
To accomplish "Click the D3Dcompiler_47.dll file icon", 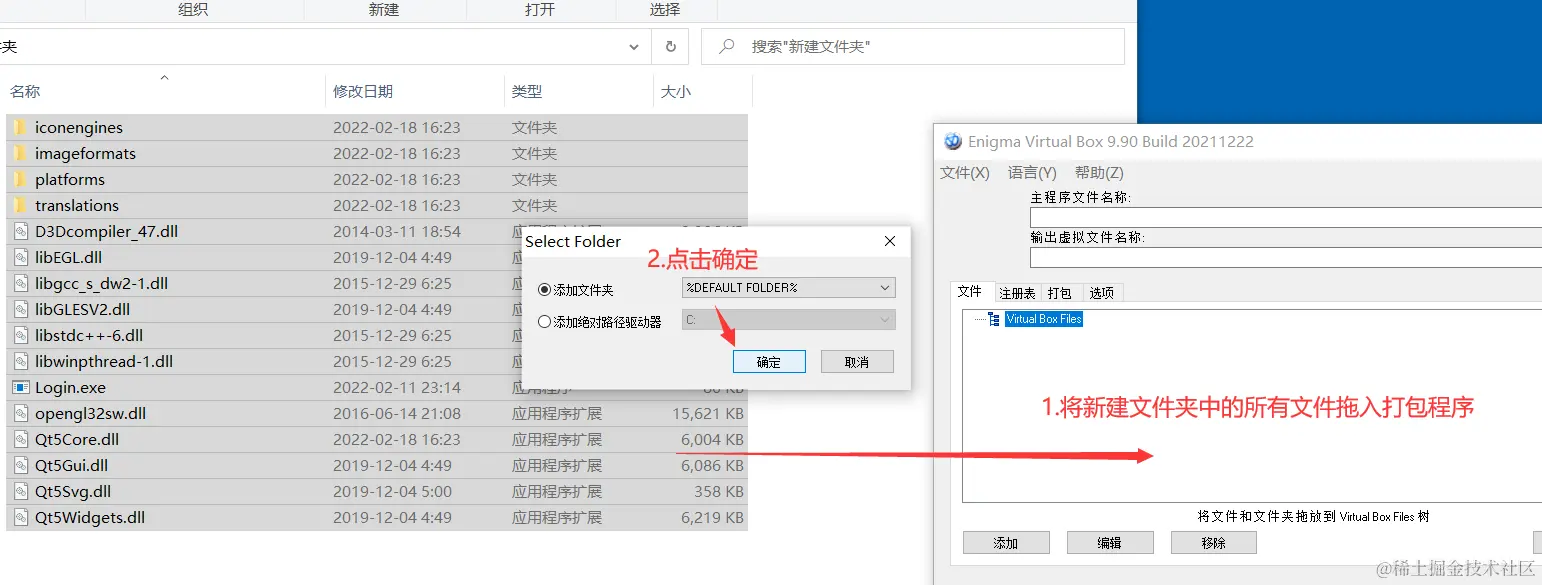I will point(20,231).
